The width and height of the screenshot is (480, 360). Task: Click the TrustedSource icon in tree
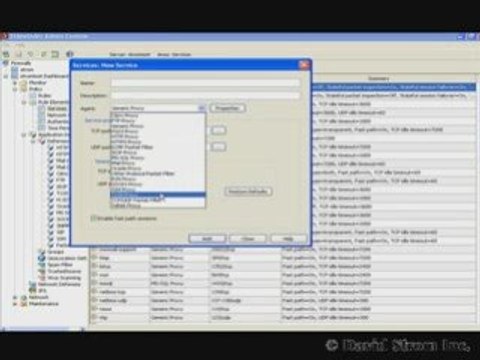click(42, 271)
